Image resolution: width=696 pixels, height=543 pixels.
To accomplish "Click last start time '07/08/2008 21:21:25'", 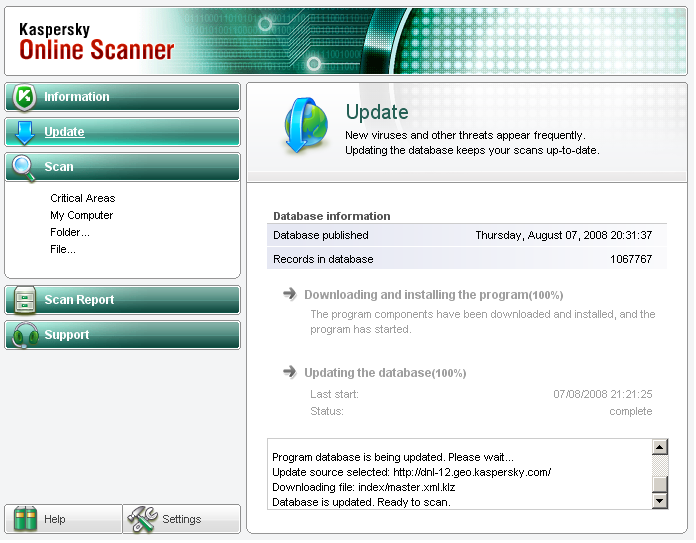I will (604, 395).
